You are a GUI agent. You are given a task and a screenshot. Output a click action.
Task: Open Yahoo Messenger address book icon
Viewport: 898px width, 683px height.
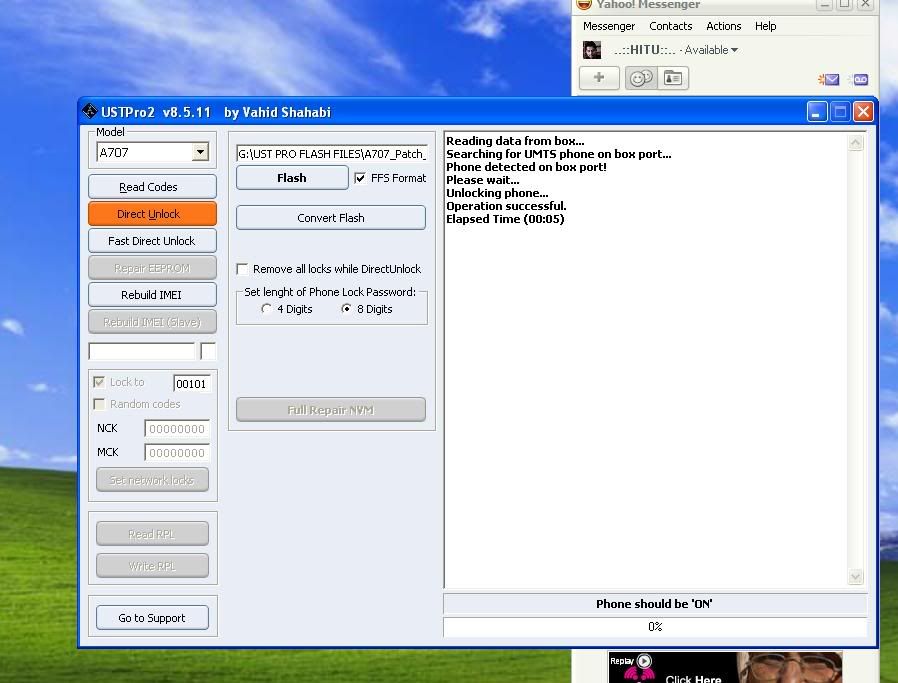tap(673, 78)
